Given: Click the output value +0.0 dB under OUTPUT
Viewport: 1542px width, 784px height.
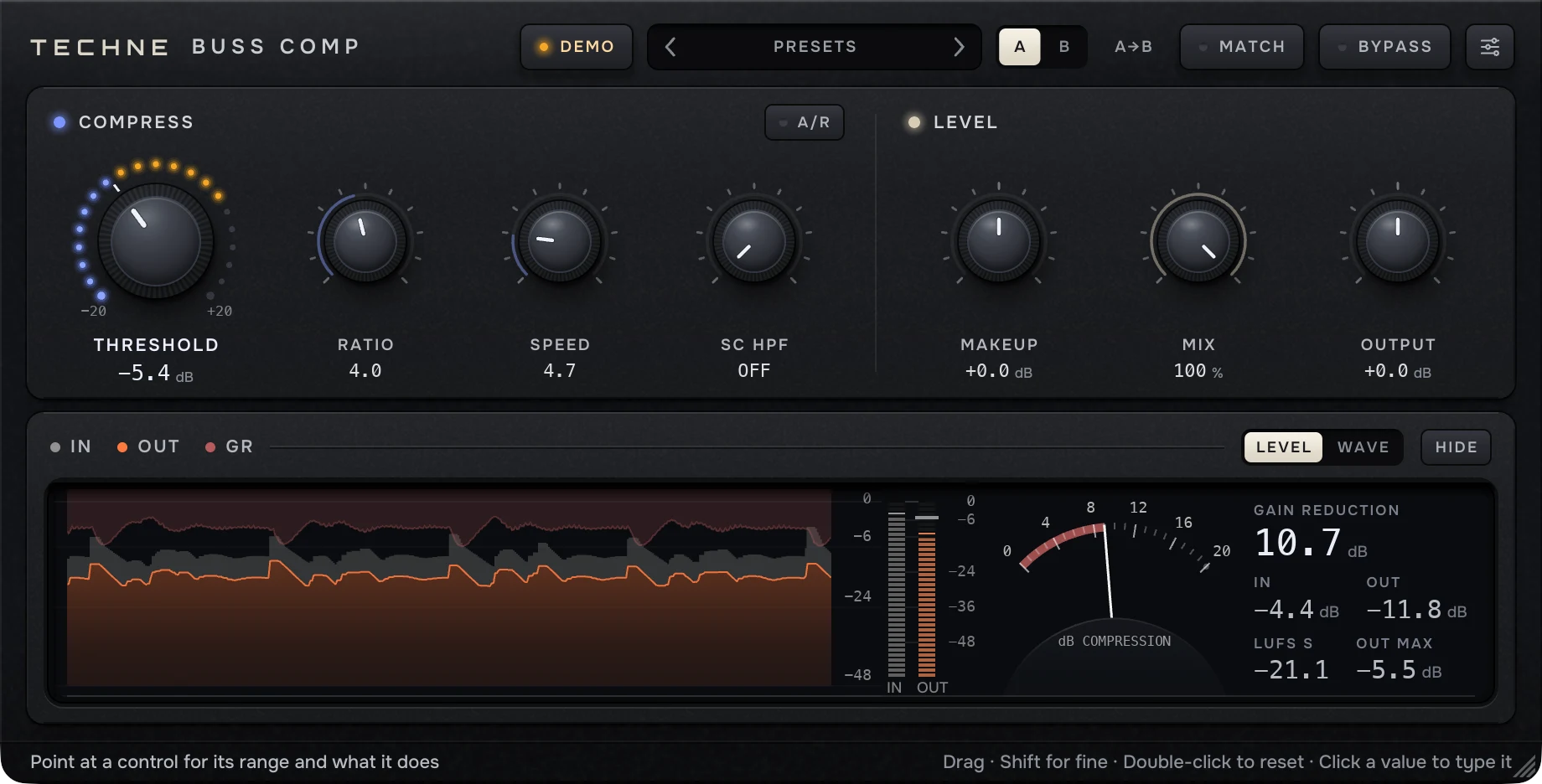Looking at the screenshot, I should coord(1398,371).
